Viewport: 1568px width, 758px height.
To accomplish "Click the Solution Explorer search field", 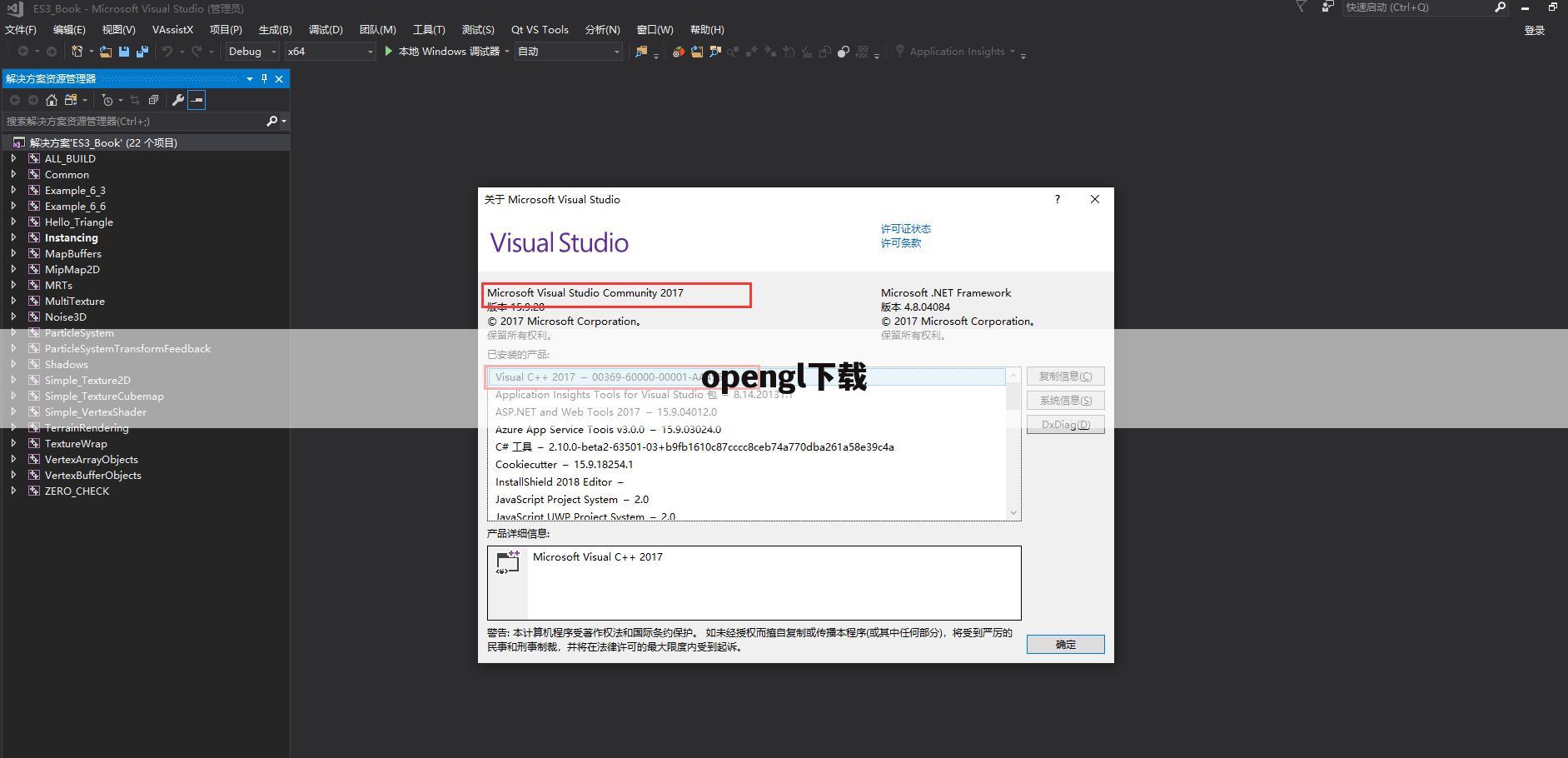I will [133, 121].
